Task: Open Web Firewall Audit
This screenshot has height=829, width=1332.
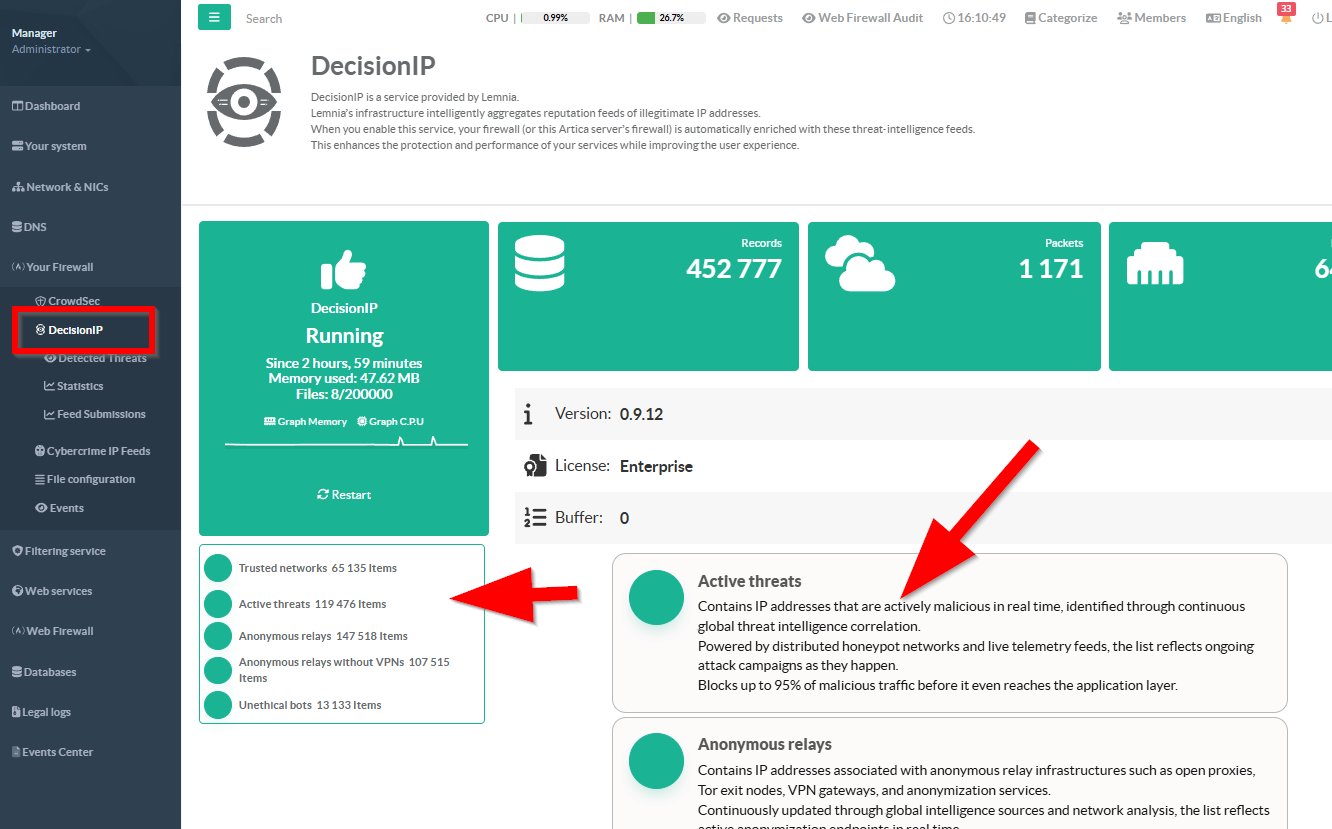Action: [x=862, y=18]
